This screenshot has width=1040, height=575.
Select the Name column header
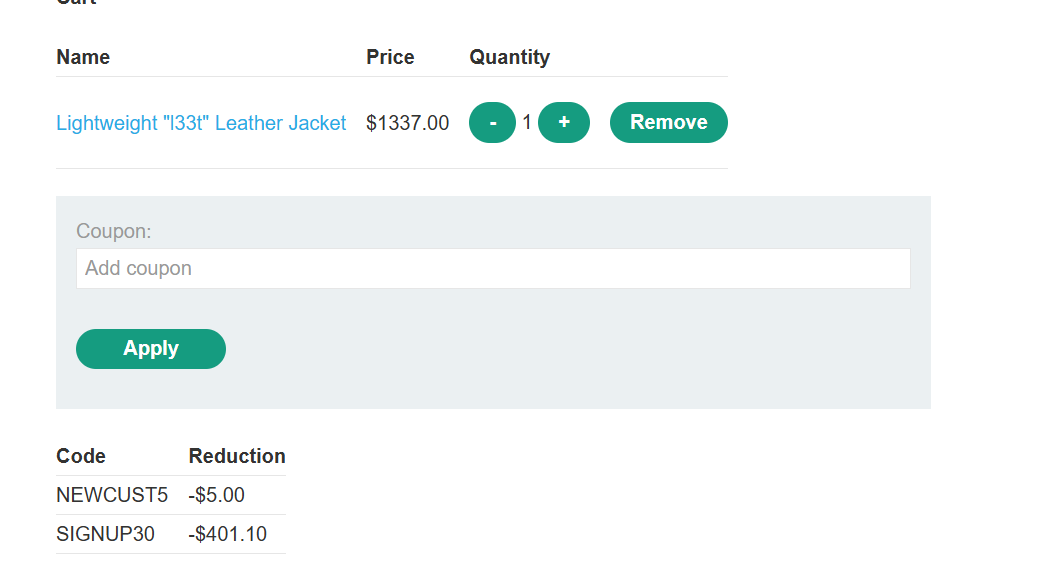coord(83,57)
